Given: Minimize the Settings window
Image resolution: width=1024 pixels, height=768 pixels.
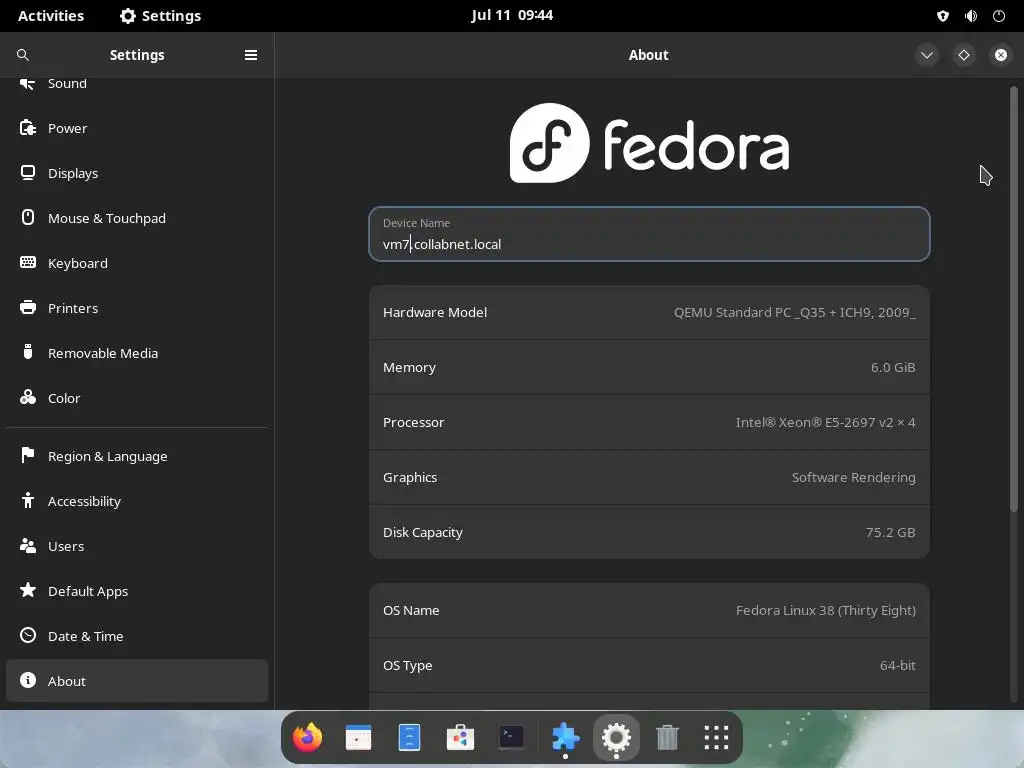Looking at the screenshot, I should click(x=927, y=55).
